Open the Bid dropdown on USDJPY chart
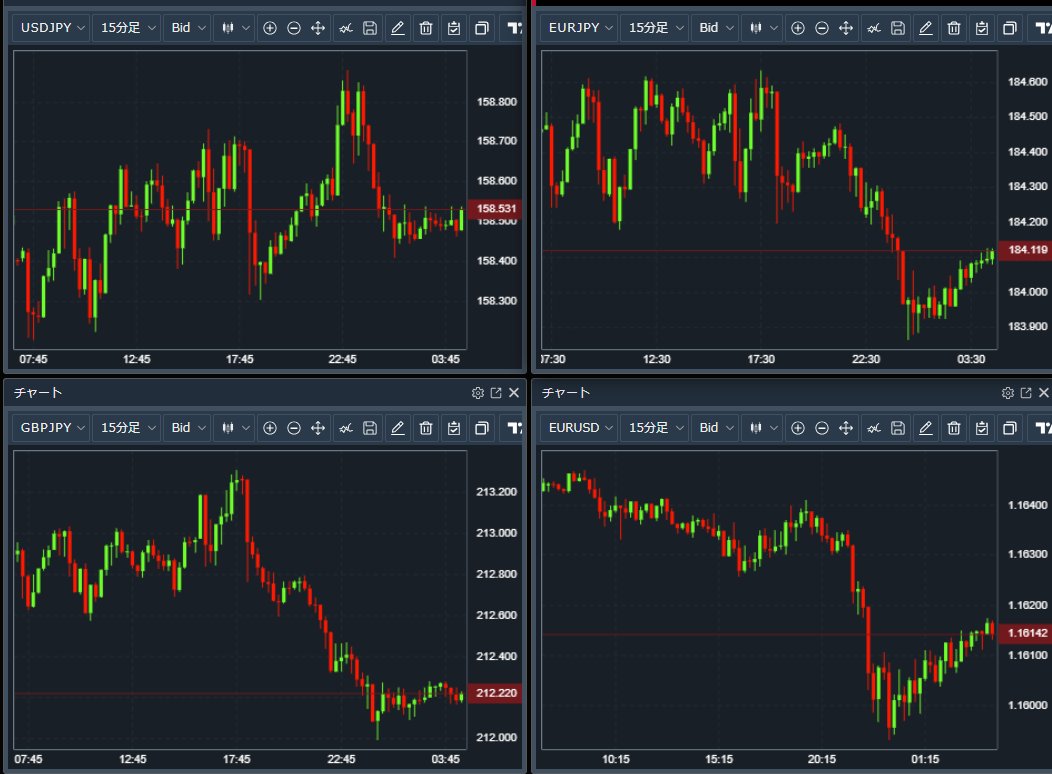This screenshot has width=1052, height=774. click(187, 28)
